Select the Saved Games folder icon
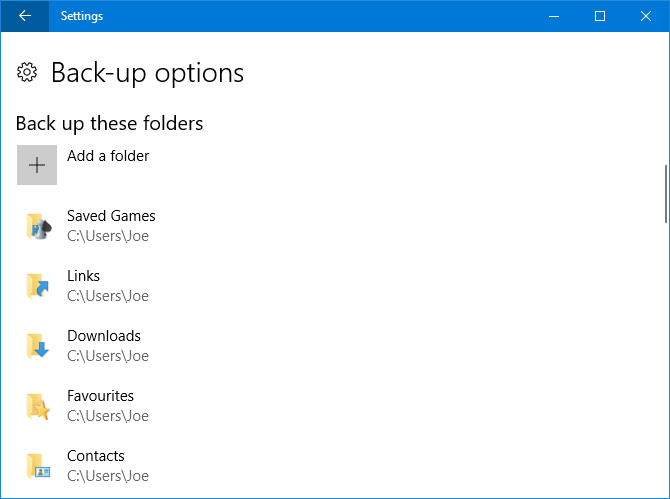The image size is (670, 499). [x=37, y=226]
